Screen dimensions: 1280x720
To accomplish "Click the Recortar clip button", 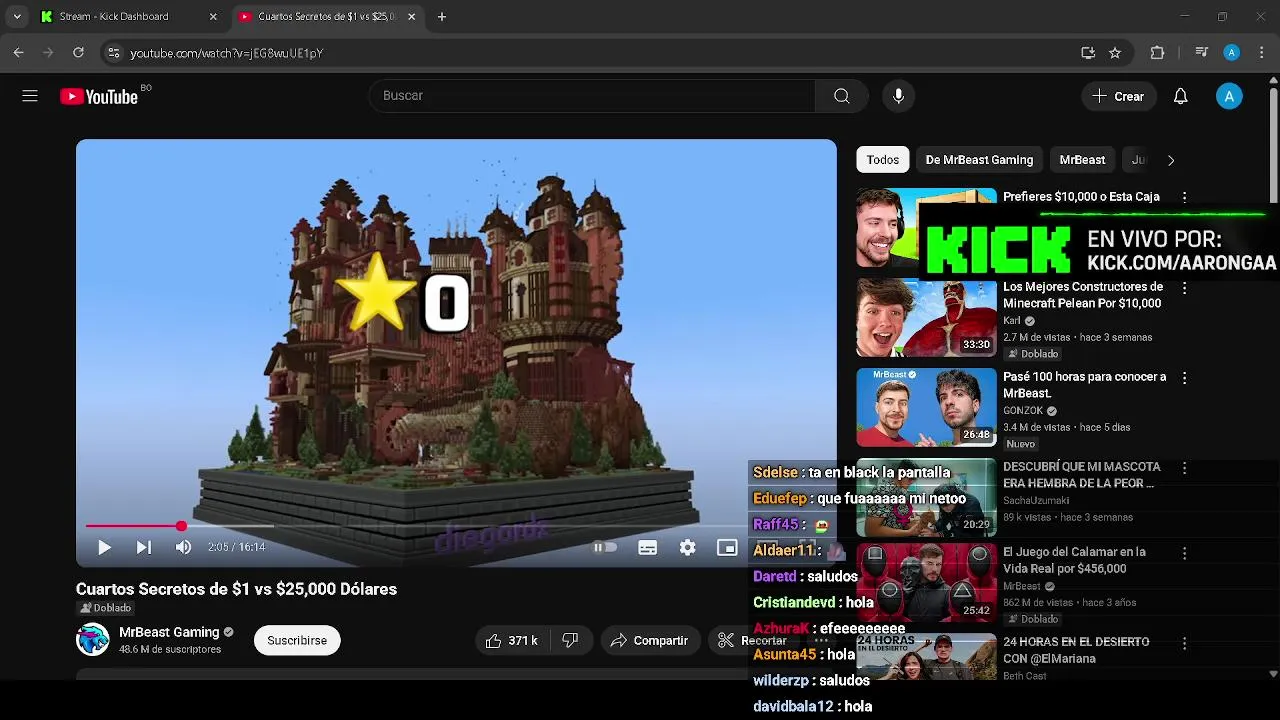I will 752,640.
